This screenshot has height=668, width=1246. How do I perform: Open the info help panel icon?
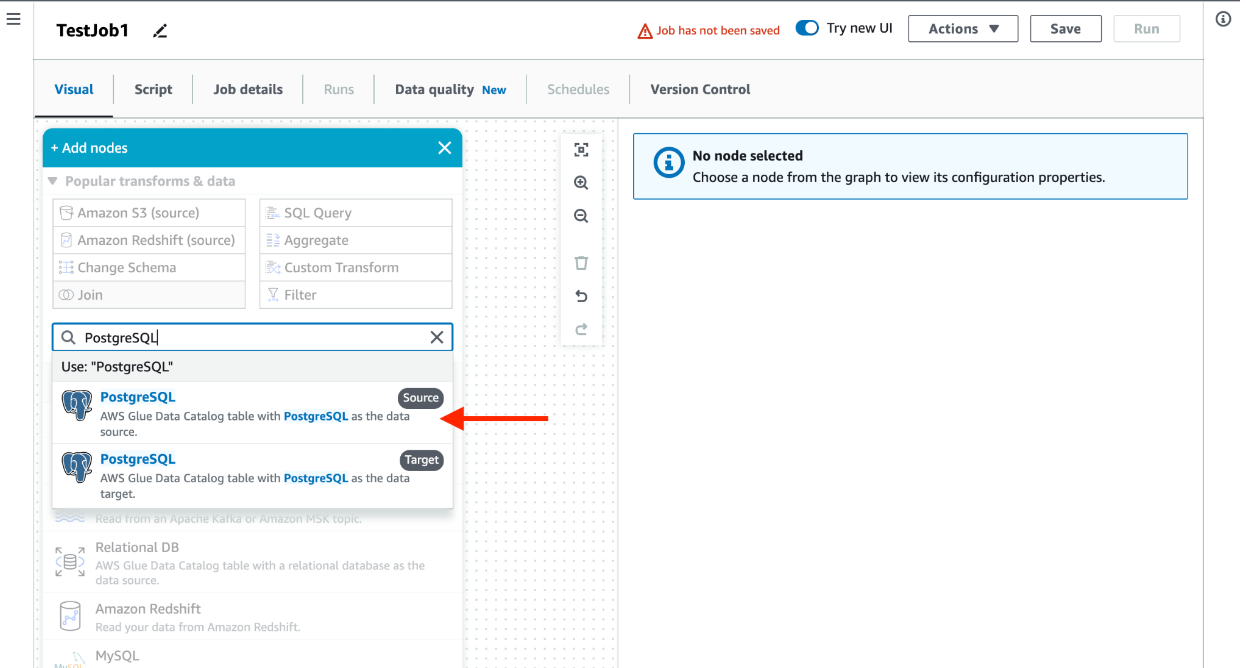pyautogui.click(x=1223, y=19)
